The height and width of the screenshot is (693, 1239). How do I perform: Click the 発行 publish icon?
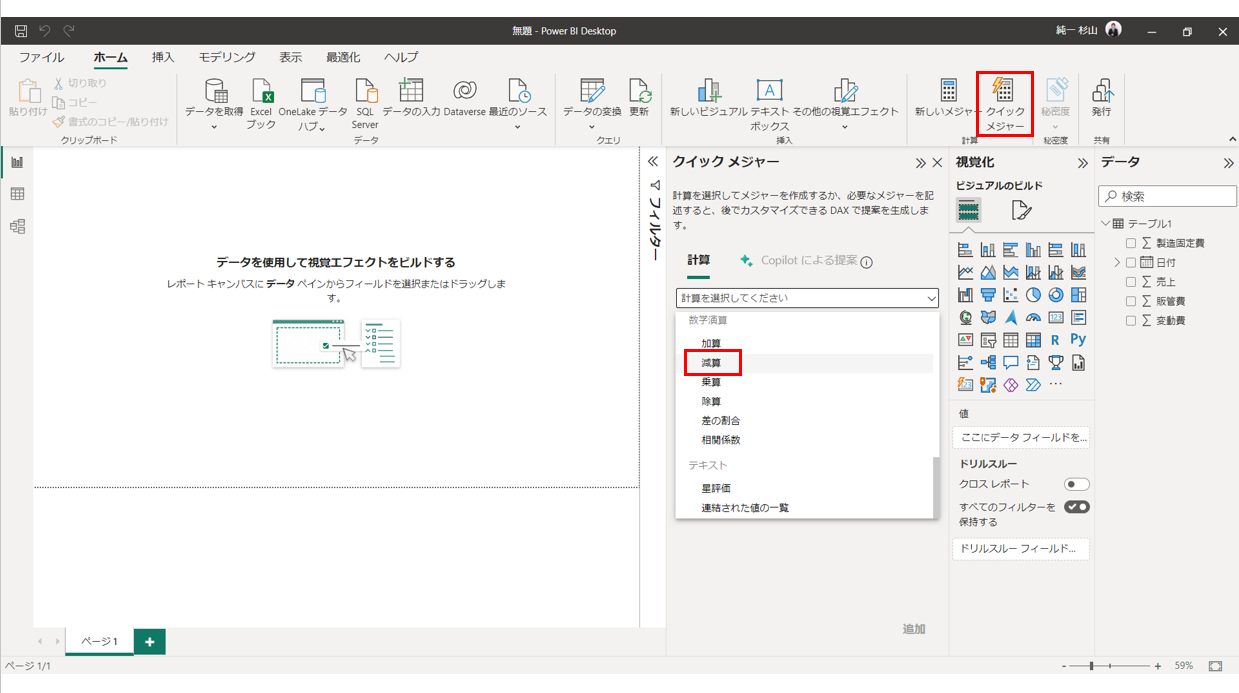coord(1101,91)
